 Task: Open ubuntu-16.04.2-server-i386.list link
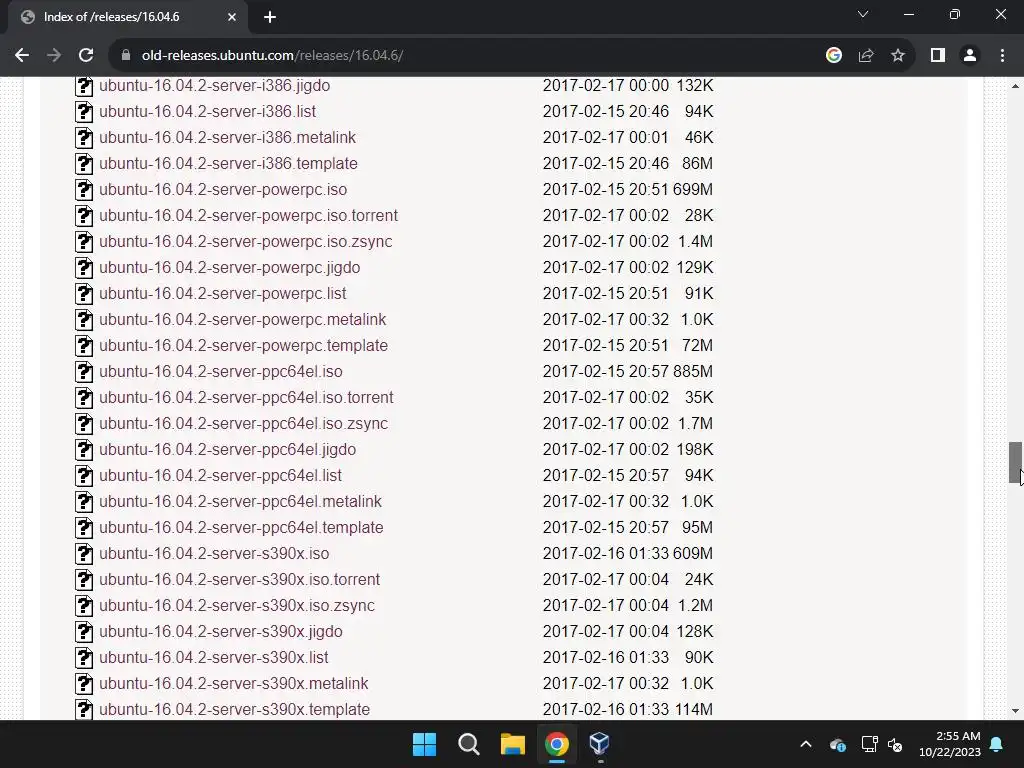click(207, 112)
